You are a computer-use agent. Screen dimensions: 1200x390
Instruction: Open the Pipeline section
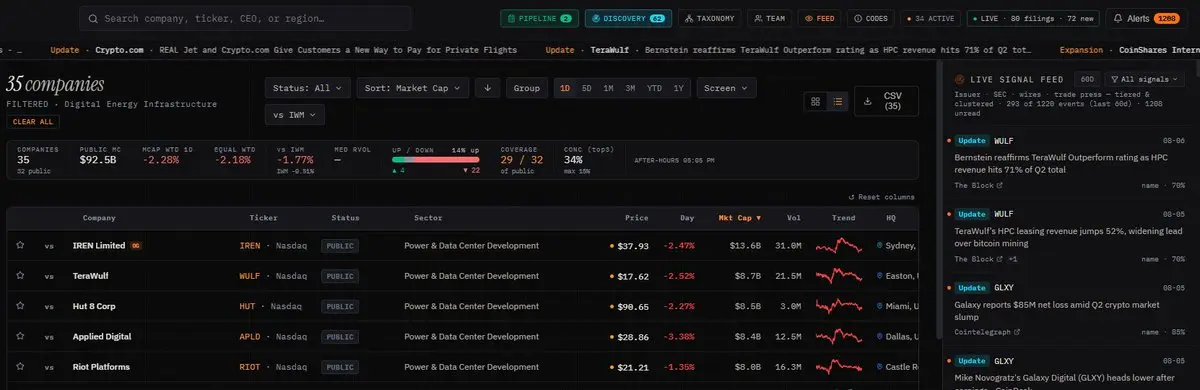(x=539, y=18)
